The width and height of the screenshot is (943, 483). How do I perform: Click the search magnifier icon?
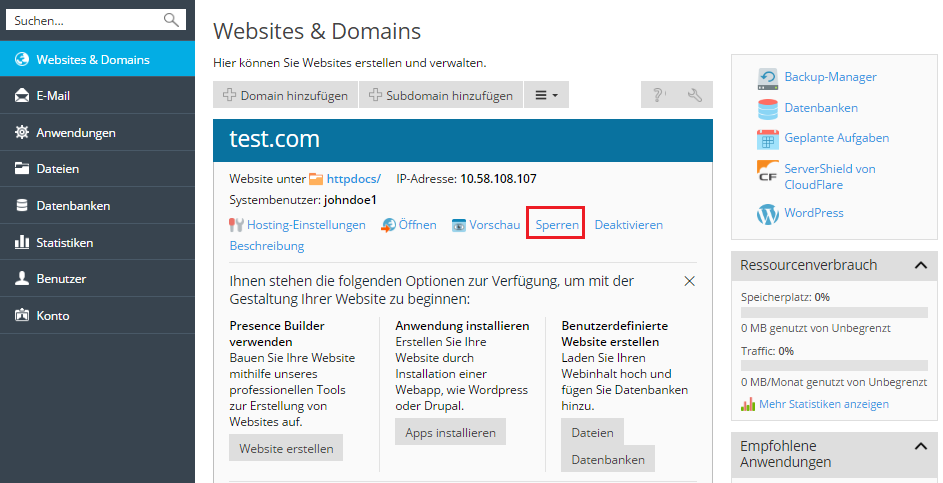171,20
